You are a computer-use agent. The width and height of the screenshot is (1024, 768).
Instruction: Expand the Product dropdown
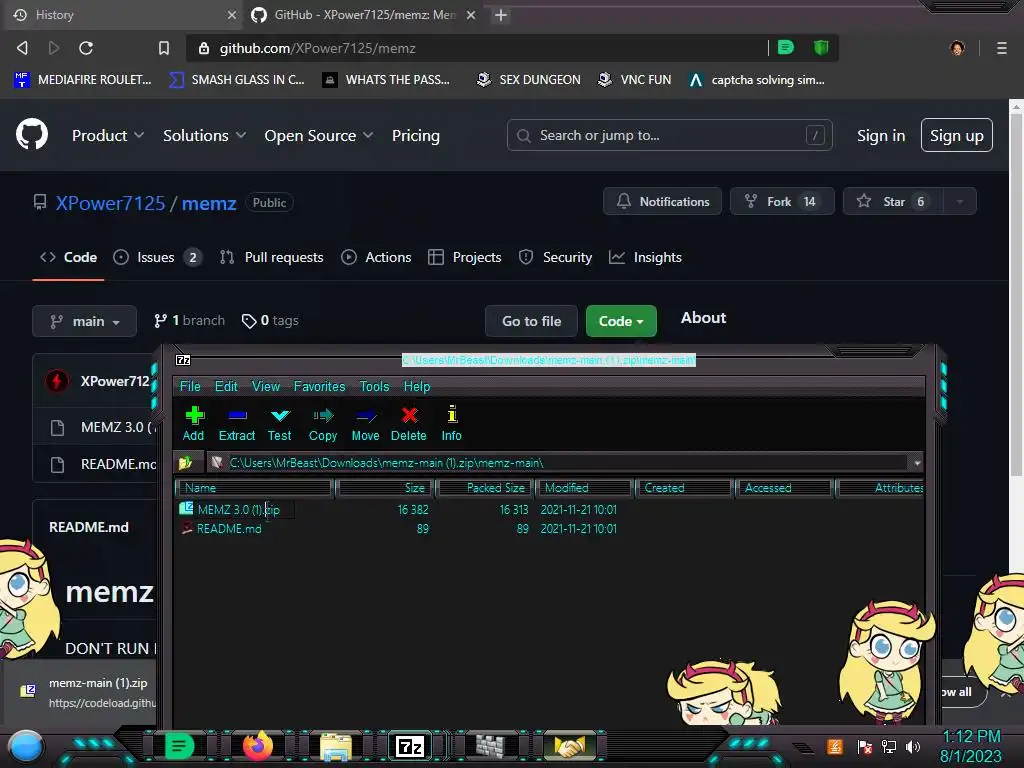click(108, 136)
